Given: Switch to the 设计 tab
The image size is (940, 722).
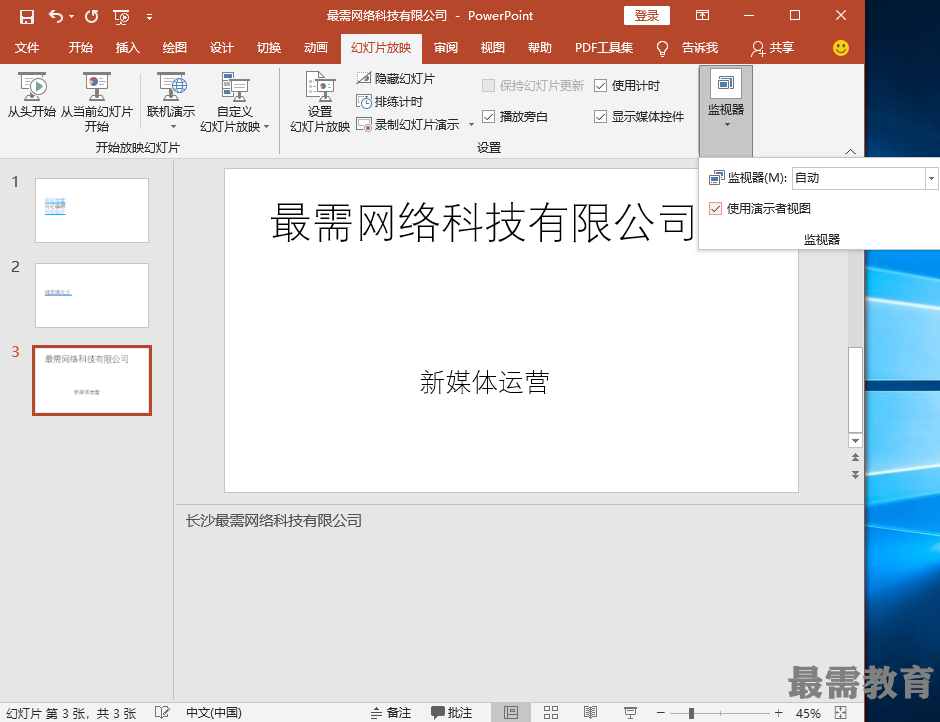Looking at the screenshot, I should pyautogui.click(x=222, y=47).
